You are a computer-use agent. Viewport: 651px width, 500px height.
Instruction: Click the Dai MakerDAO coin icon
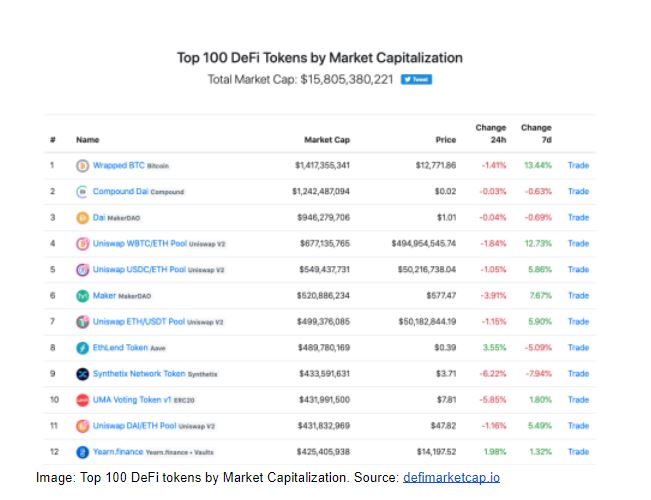[82, 217]
